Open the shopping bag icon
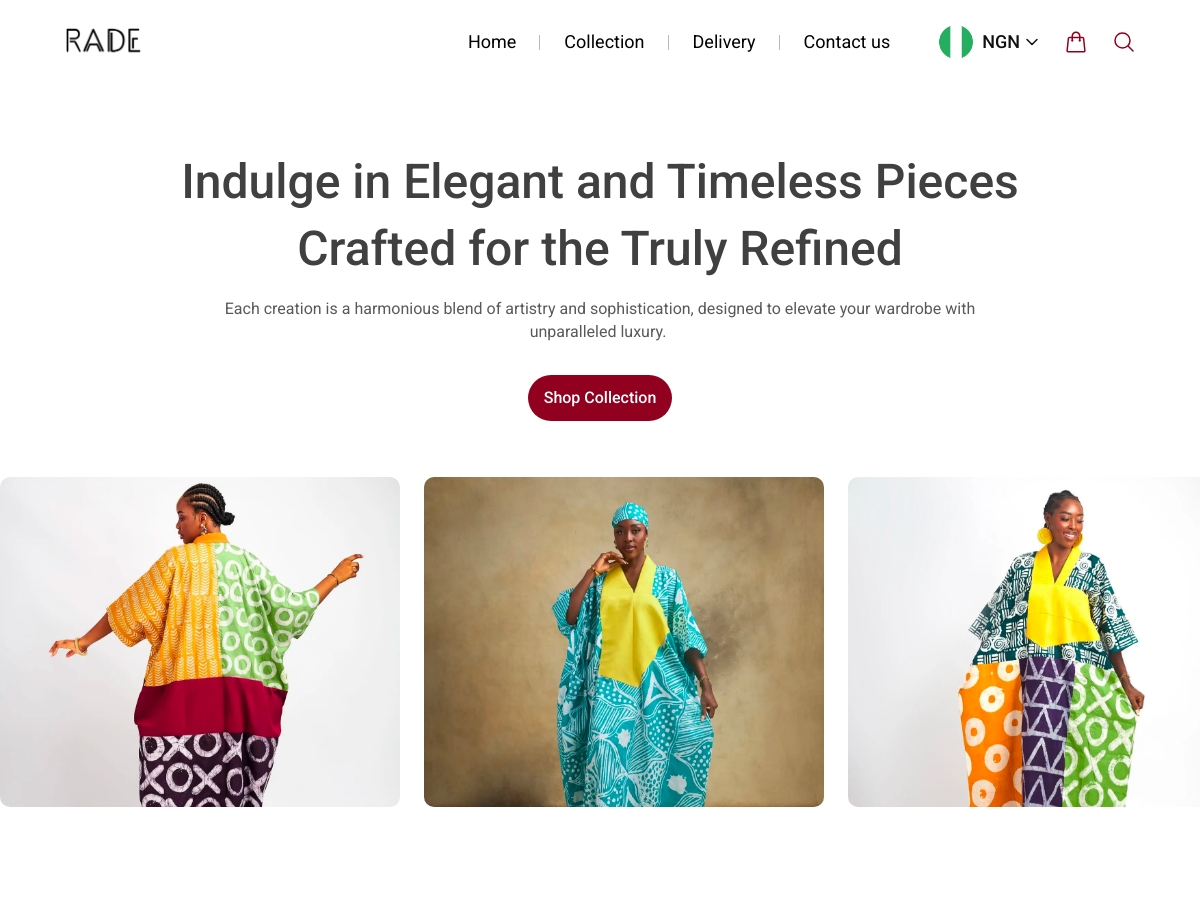Viewport: 1200px width, 900px height. [1076, 42]
